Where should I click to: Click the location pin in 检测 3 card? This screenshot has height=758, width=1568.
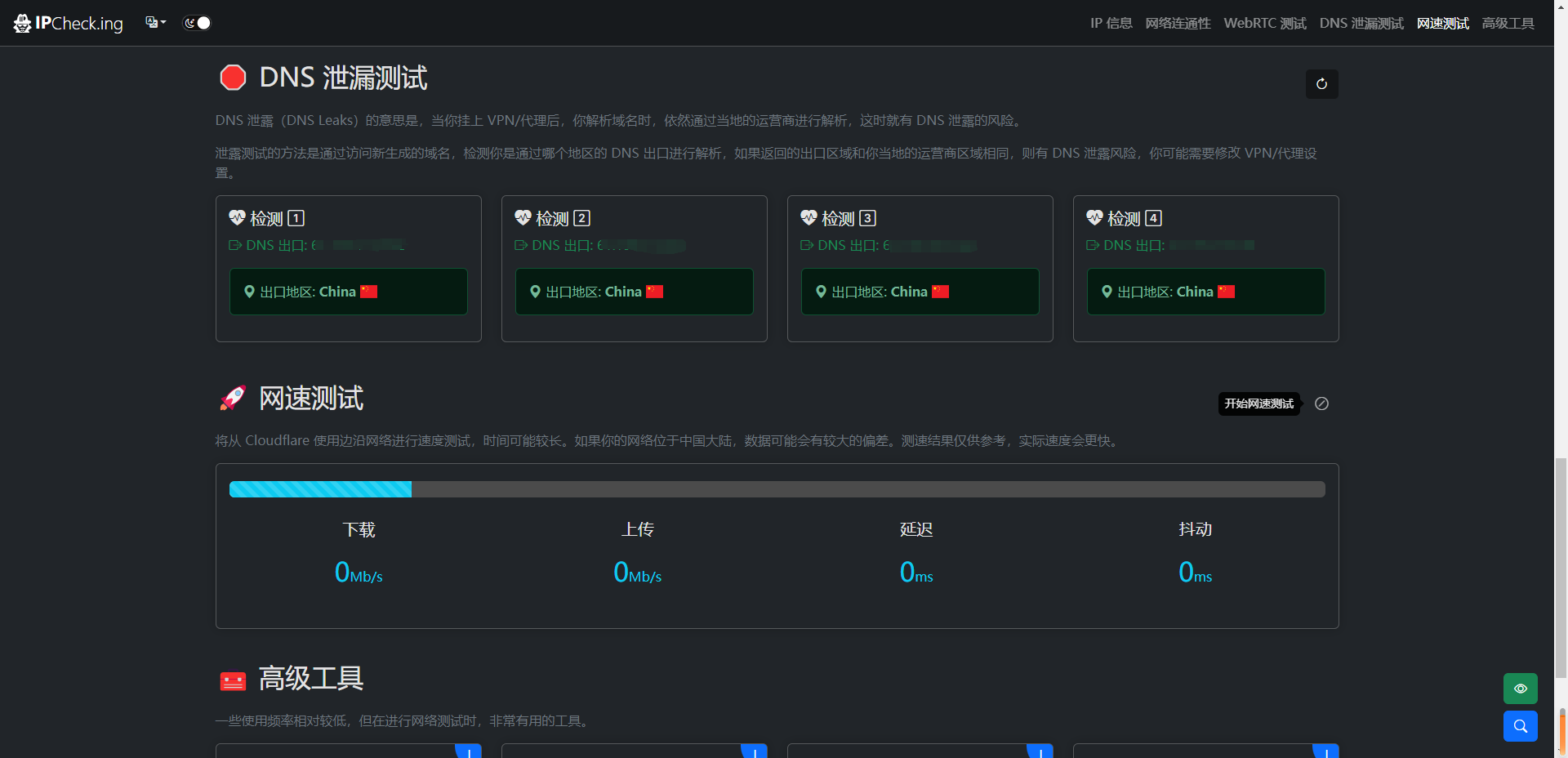coord(821,292)
